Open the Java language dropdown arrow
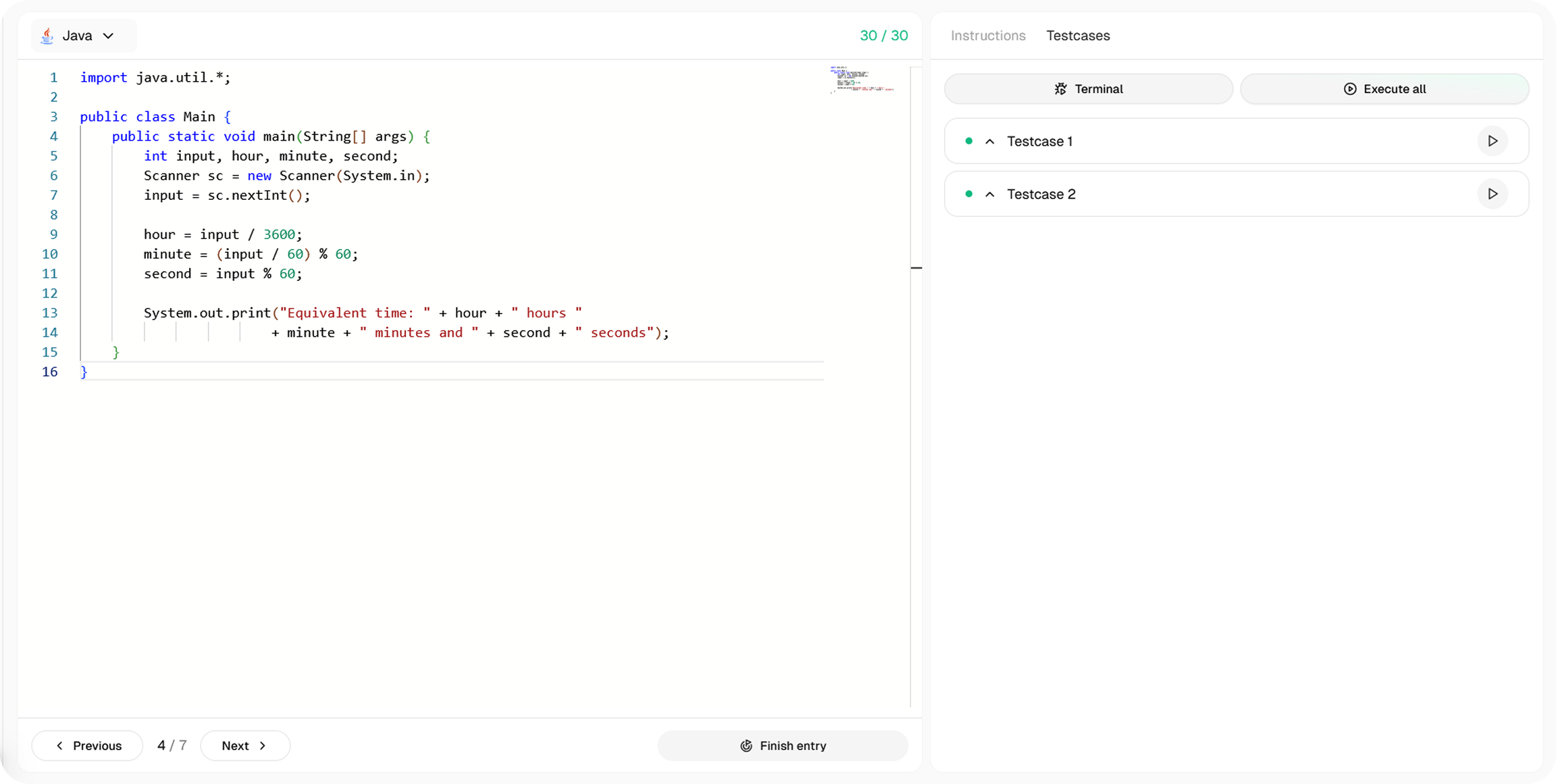Image resolution: width=1556 pixels, height=784 pixels. pyautogui.click(x=108, y=36)
